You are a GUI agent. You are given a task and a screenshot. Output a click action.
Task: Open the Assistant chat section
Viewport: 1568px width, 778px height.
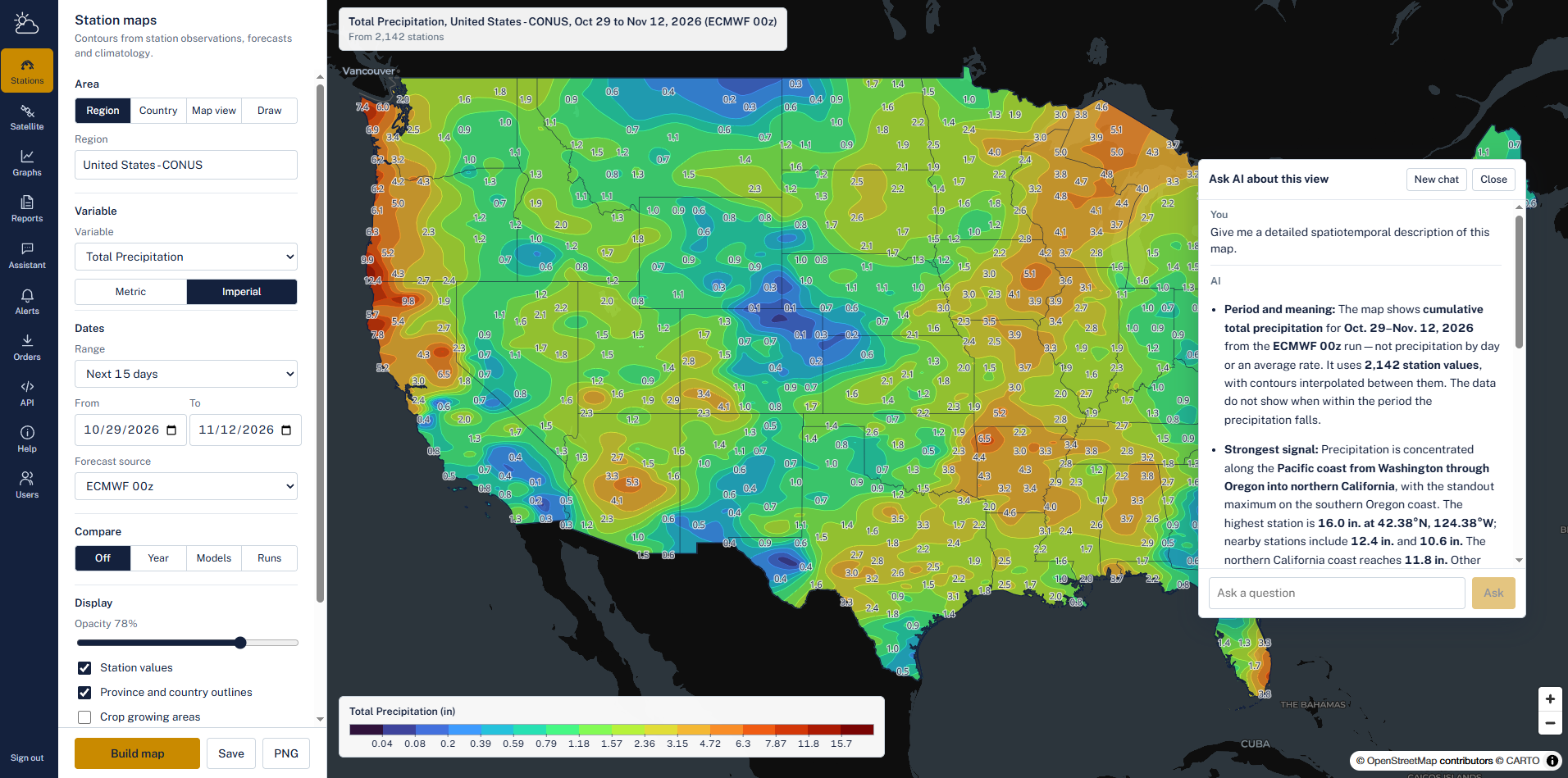coord(27,256)
